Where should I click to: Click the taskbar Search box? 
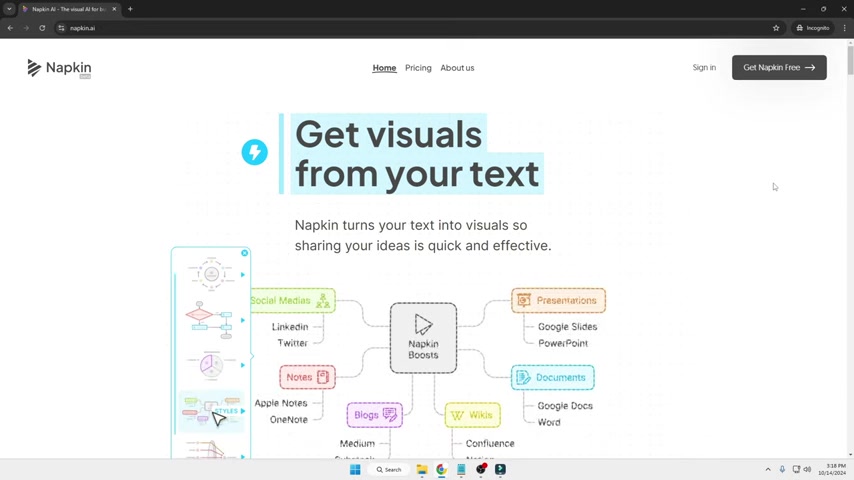point(389,470)
